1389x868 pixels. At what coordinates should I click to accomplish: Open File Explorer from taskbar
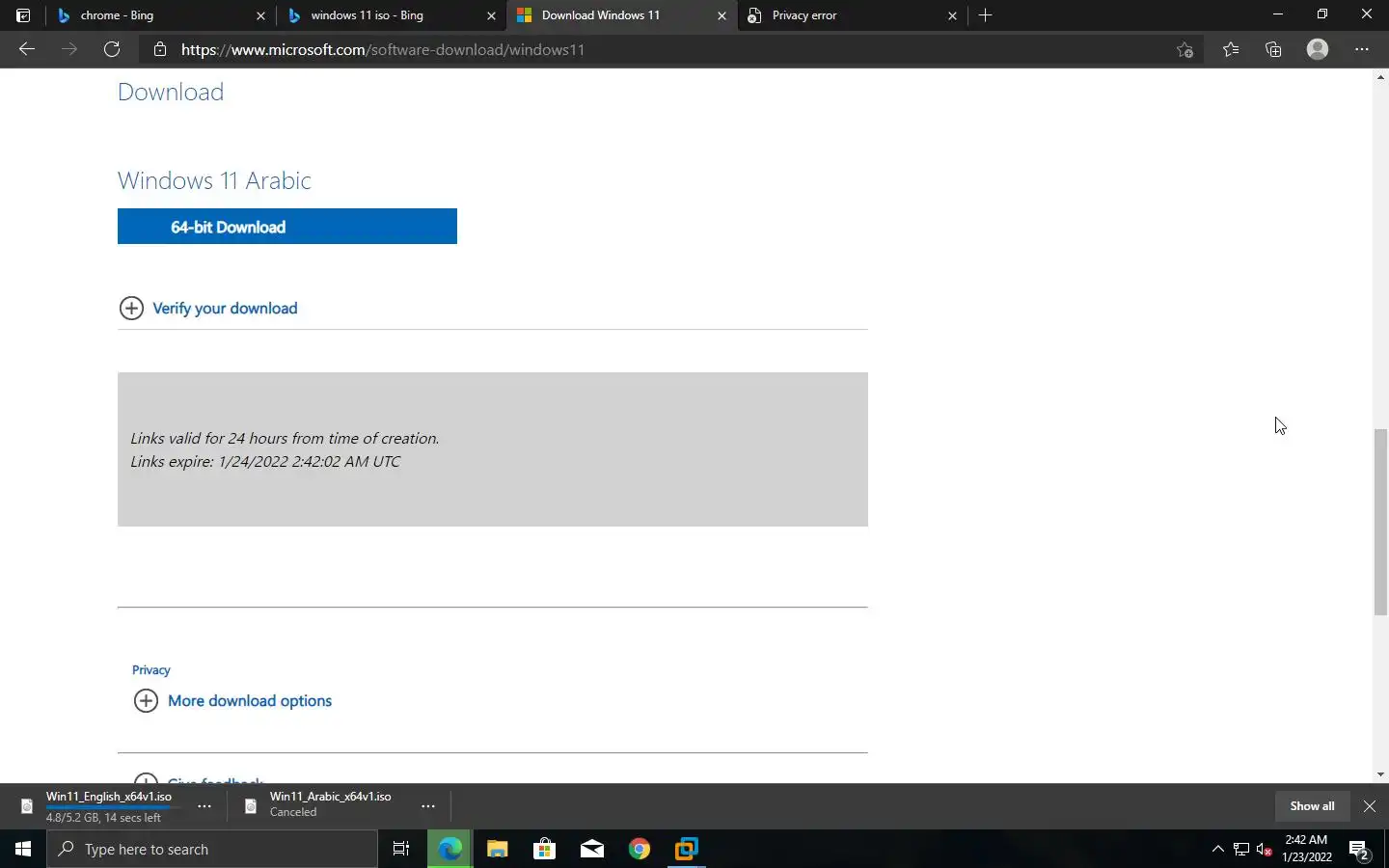click(497, 849)
